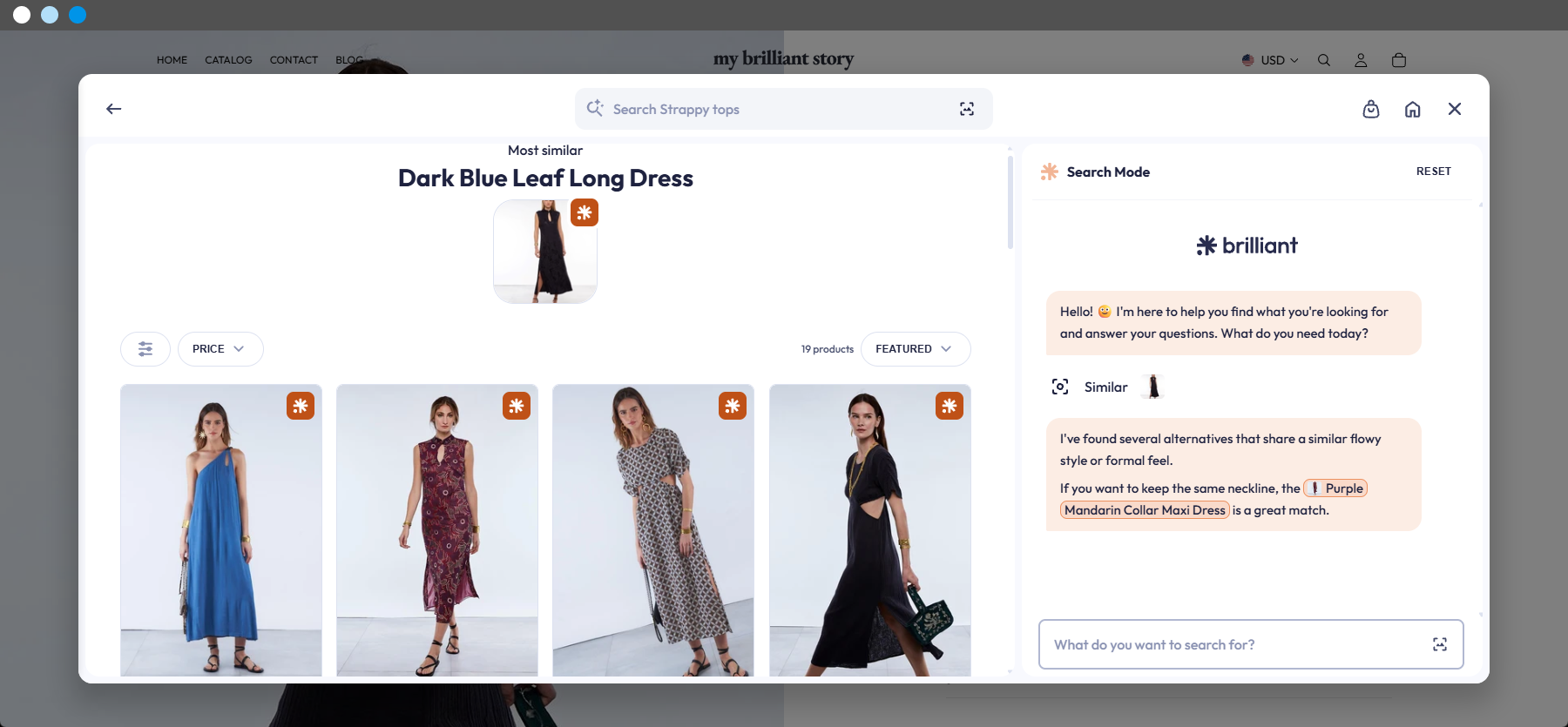Click the chat message input field
The image size is (1568, 727).
(x=1251, y=644)
